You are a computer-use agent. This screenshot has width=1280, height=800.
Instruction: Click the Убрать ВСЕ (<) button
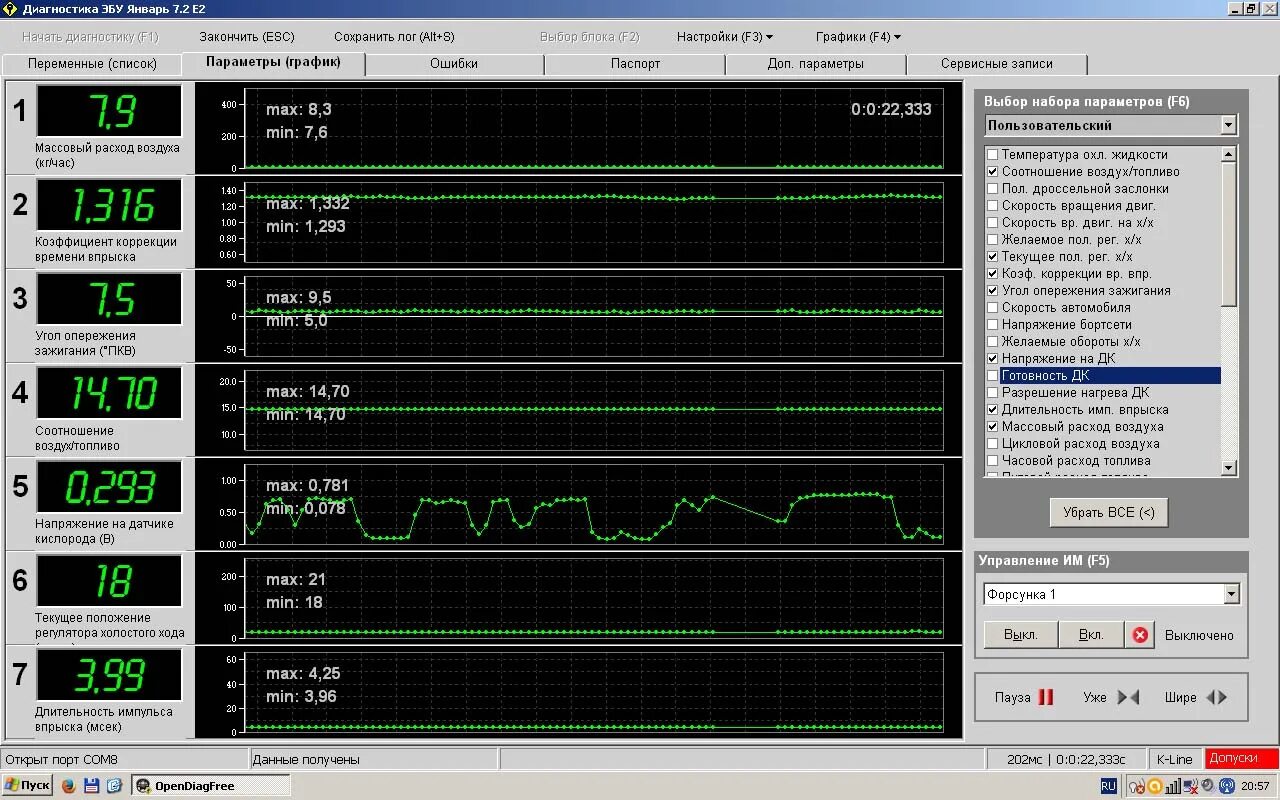1108,513
